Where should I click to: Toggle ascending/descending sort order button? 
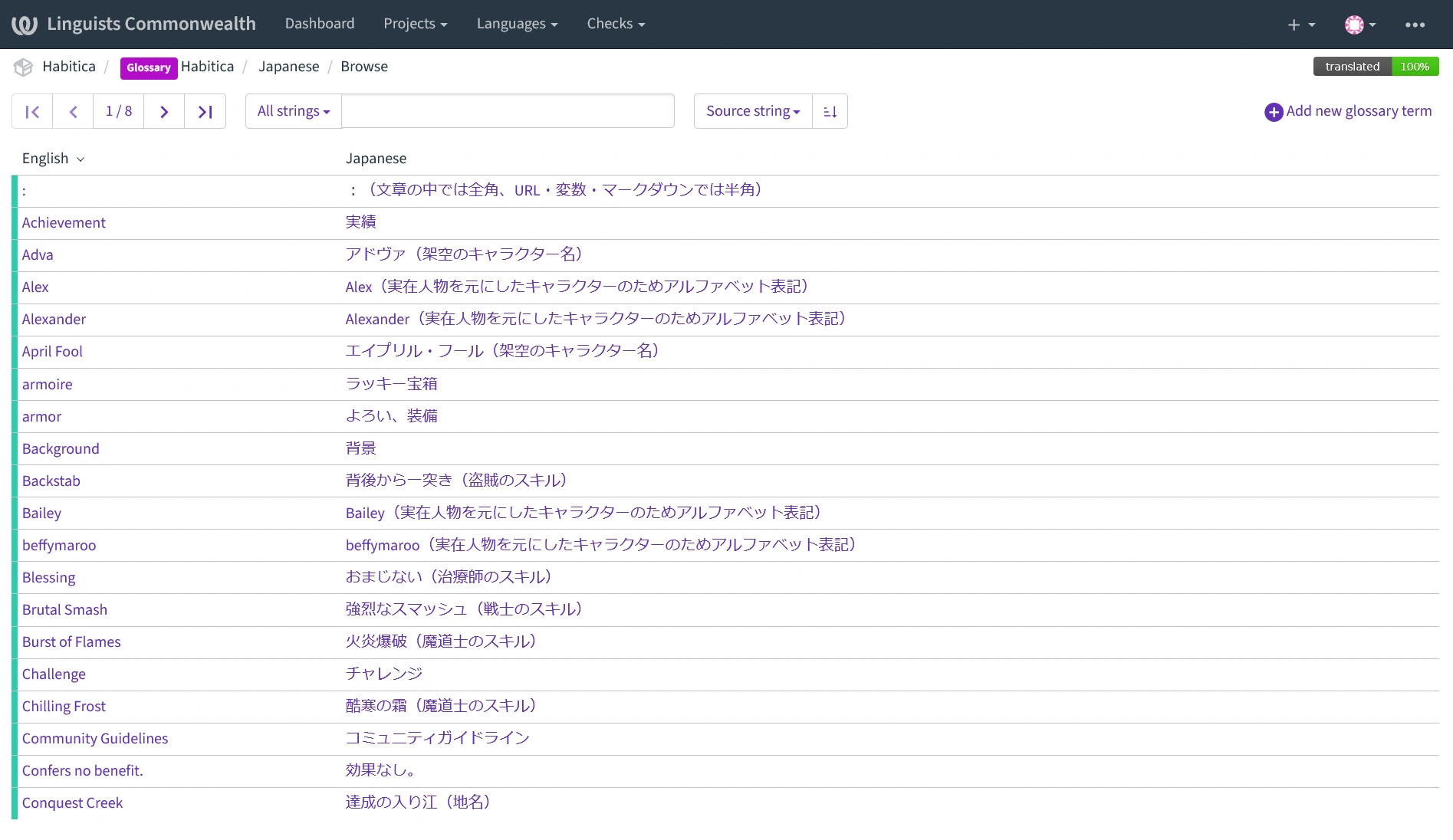pos(830,112)
